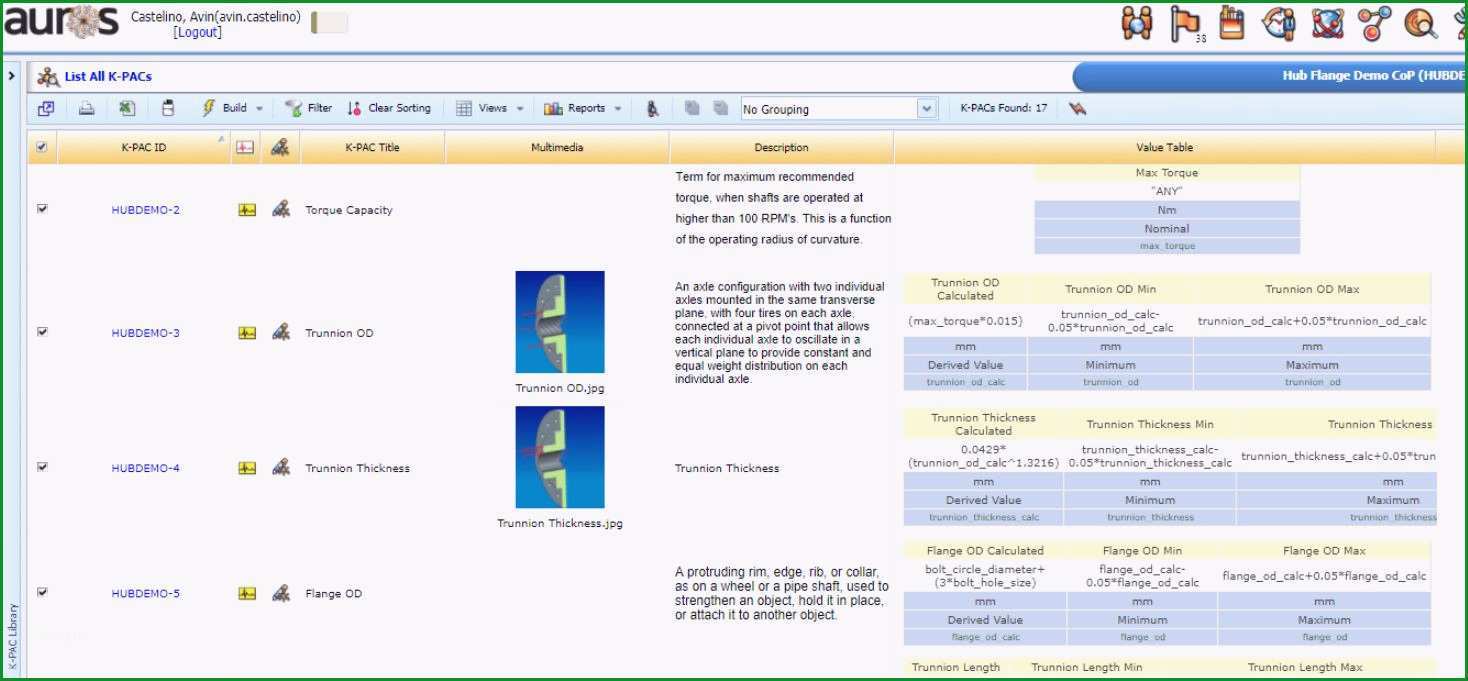
Task: Click the yellow status icon for HUBDEMO-4
Action: 247,468
